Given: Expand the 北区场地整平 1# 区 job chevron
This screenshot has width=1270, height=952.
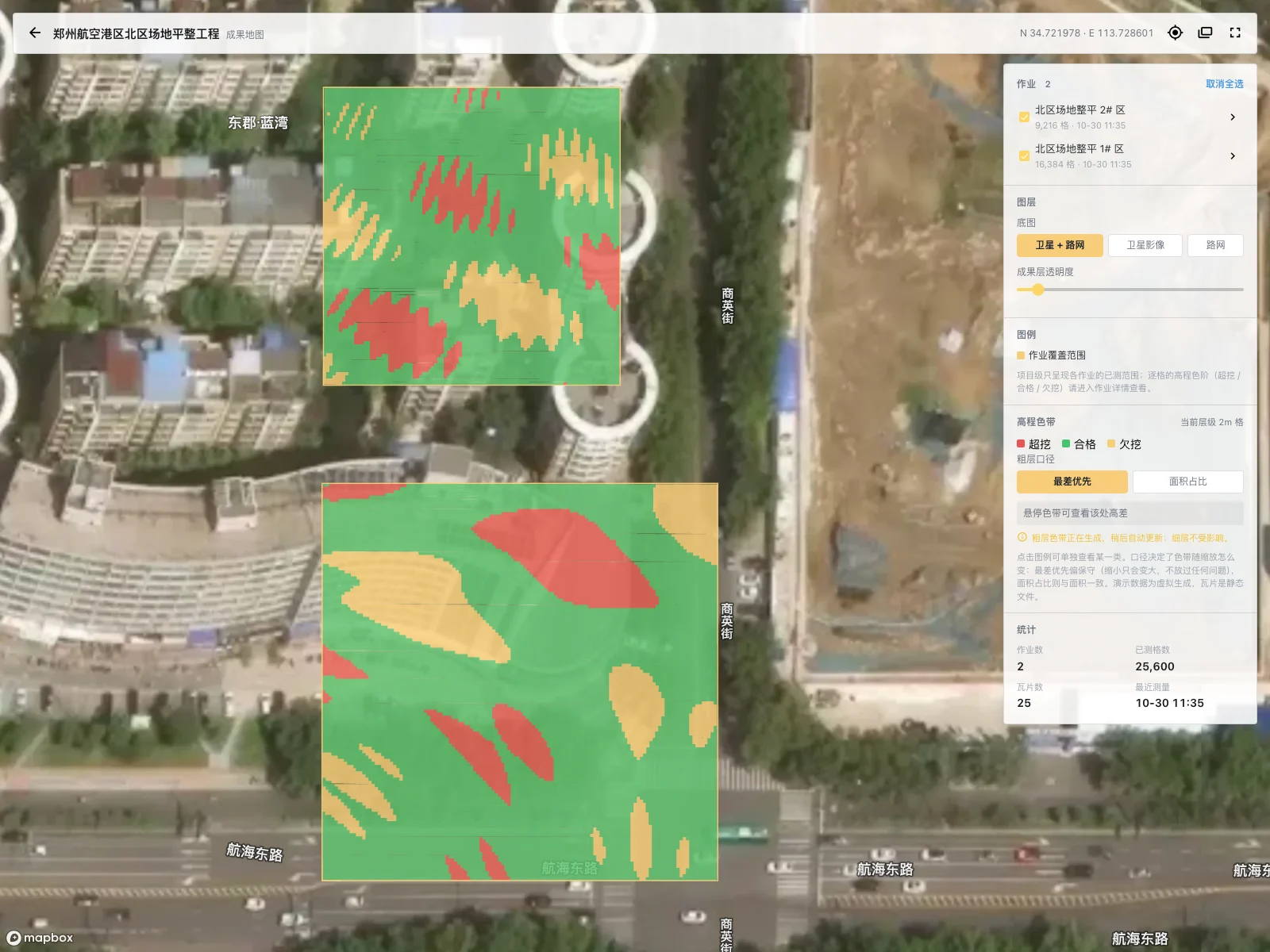Looking at the screenshot, I should (x=1233, y=156).
